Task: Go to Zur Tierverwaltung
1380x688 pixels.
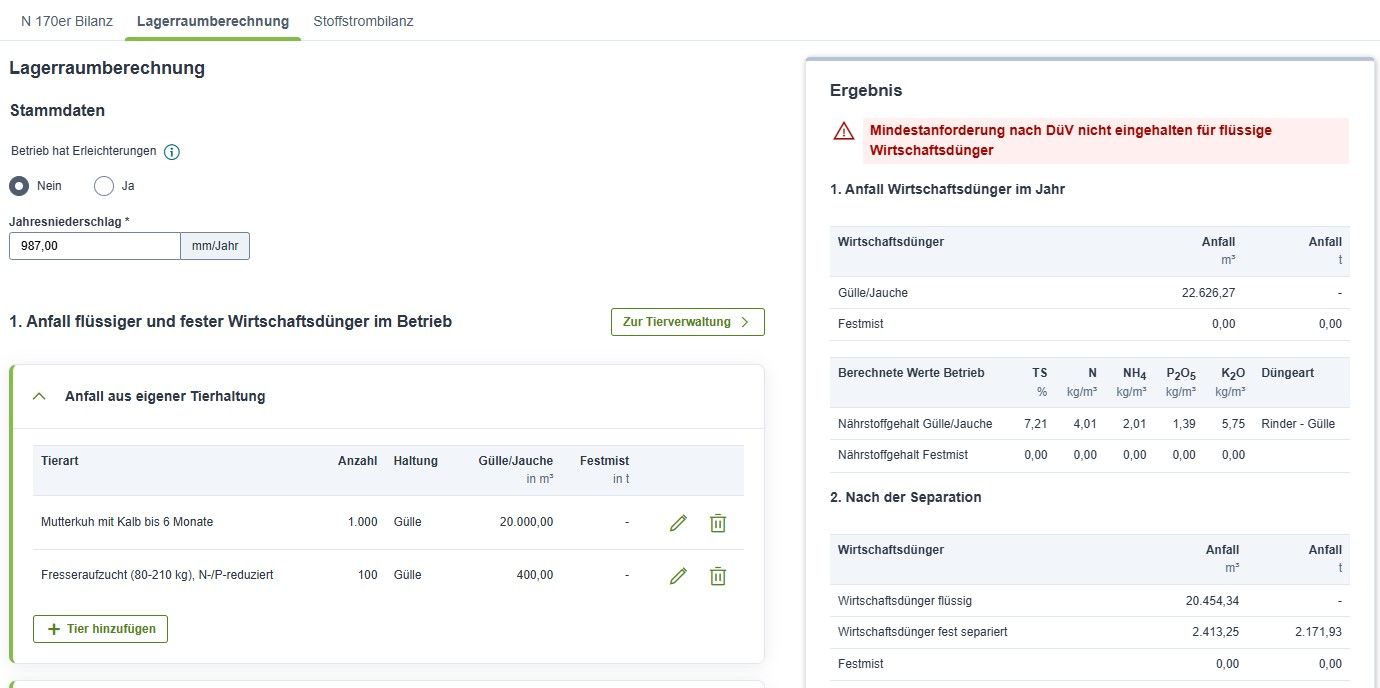Action: [x=687, y=322]
